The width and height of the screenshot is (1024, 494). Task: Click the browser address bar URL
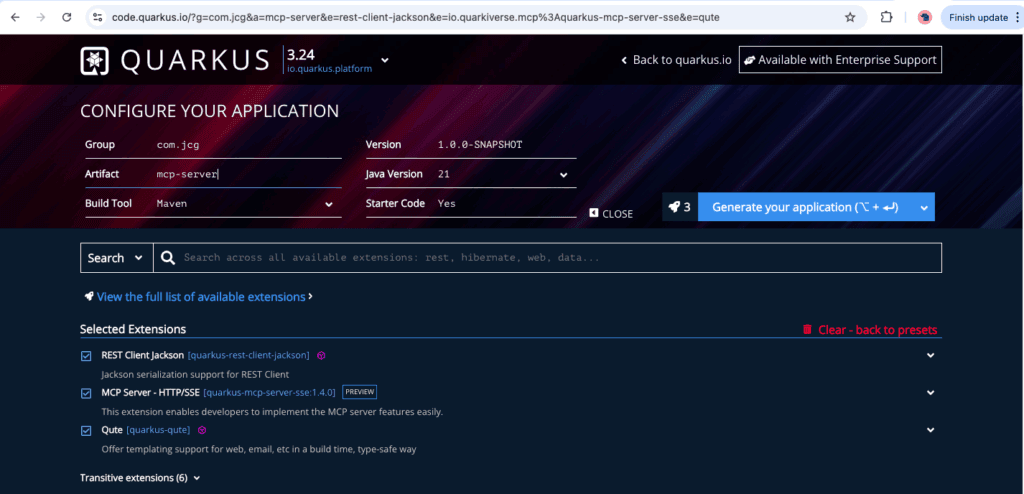click(x=416, y=18)
